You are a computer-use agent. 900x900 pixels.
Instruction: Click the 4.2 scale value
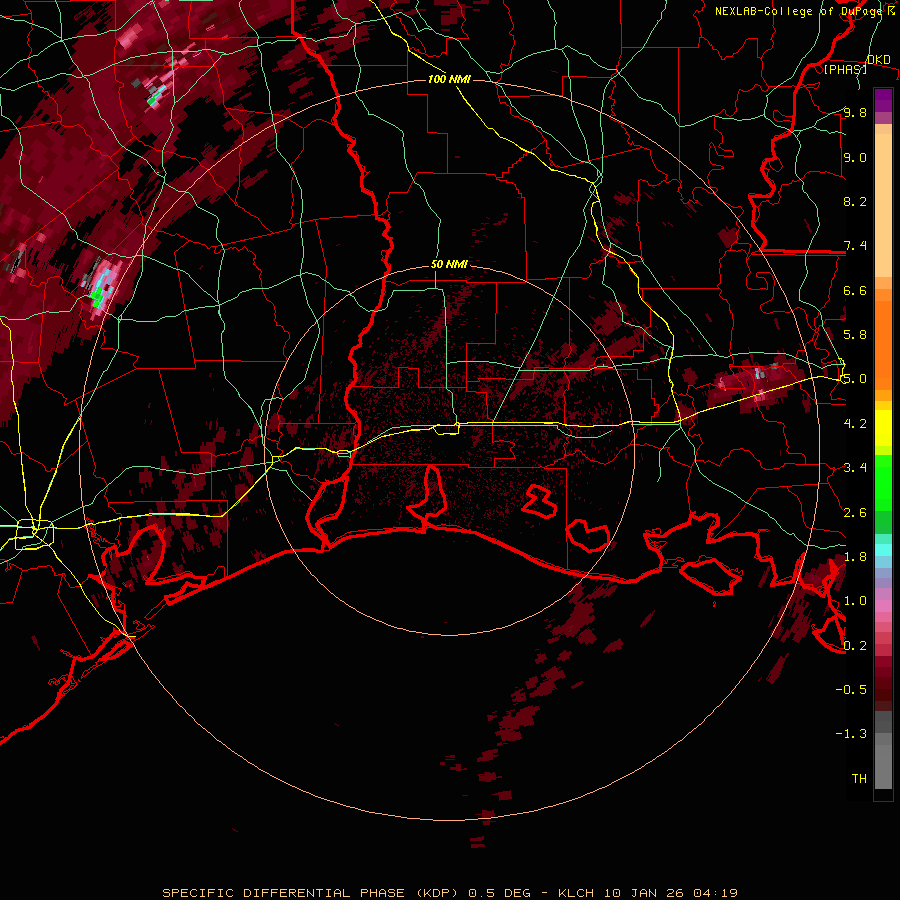coord(855,424)
